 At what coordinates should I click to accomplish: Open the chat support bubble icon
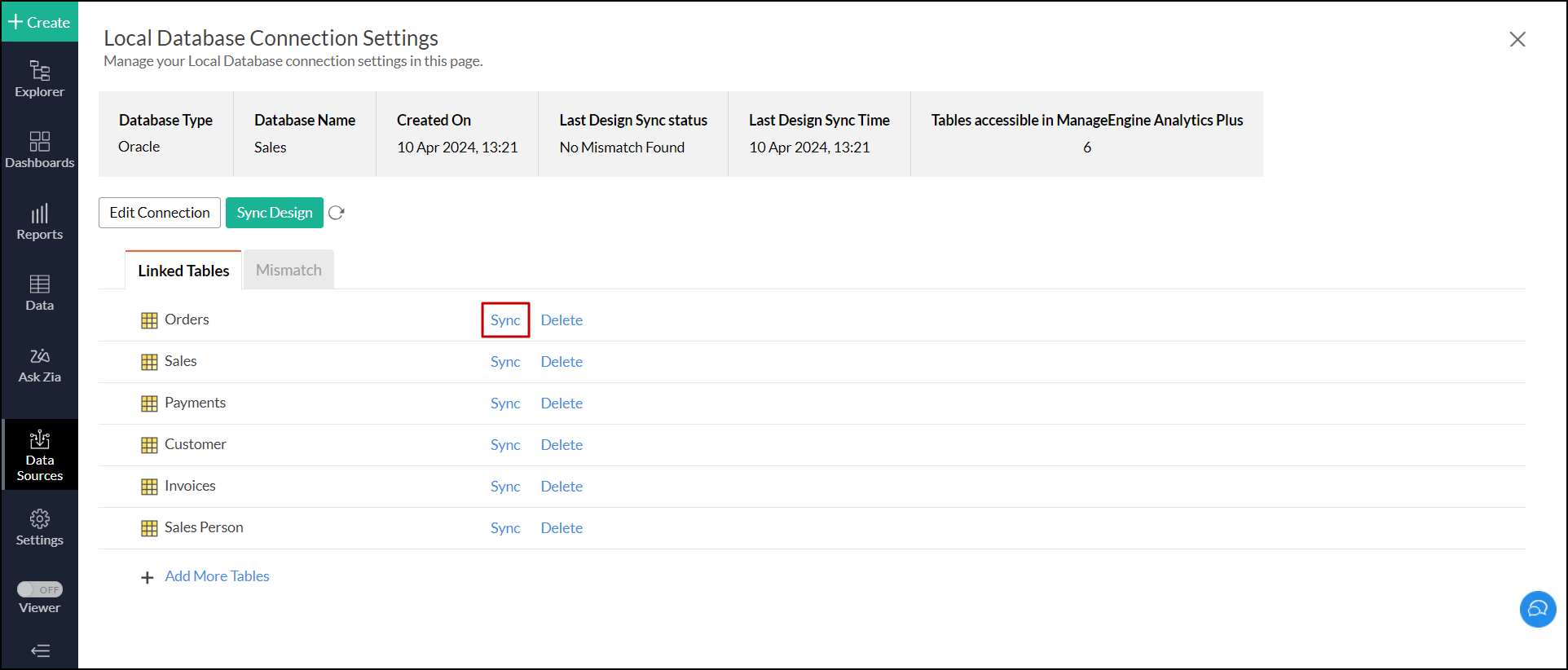point(1538,609)
